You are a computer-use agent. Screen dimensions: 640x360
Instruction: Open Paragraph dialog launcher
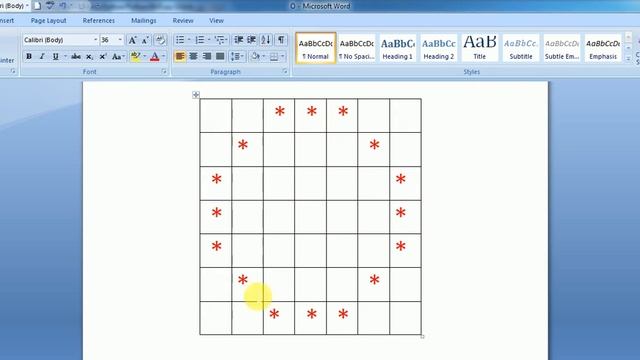click(284, 71)
